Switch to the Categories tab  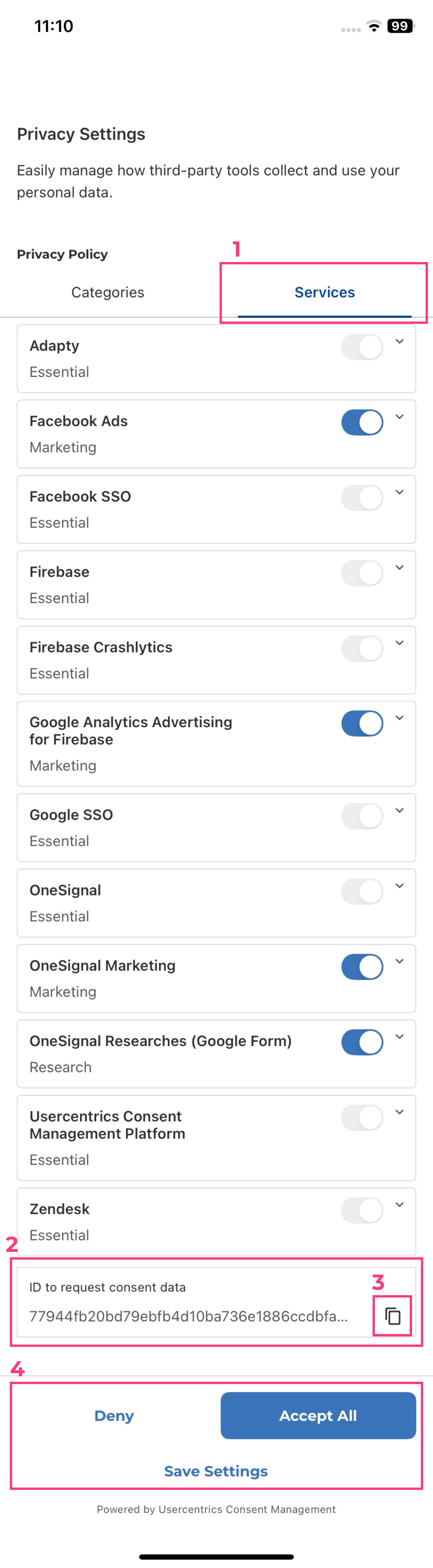tap(108, 292)
